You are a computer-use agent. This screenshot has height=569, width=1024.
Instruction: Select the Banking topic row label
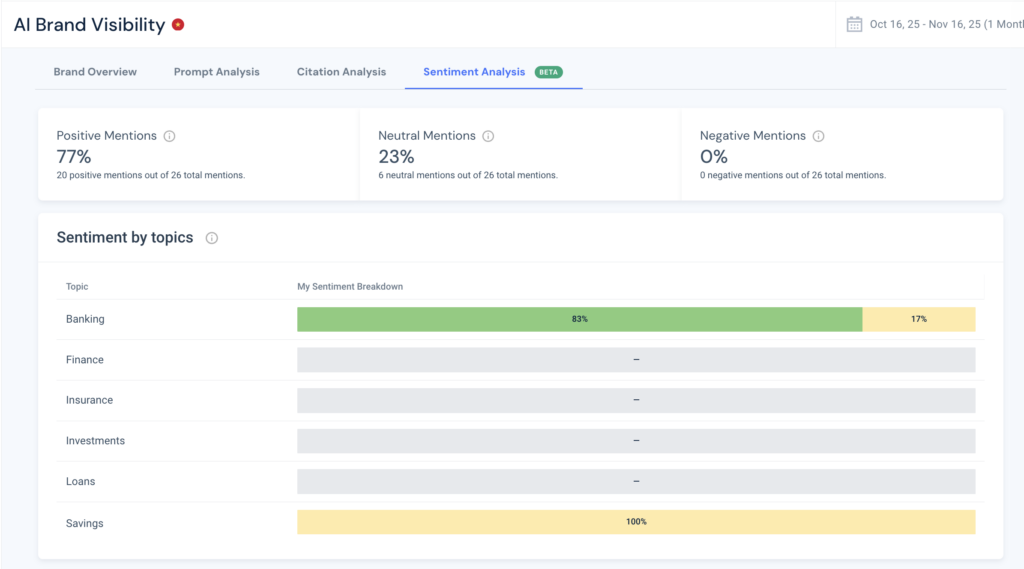85,319
